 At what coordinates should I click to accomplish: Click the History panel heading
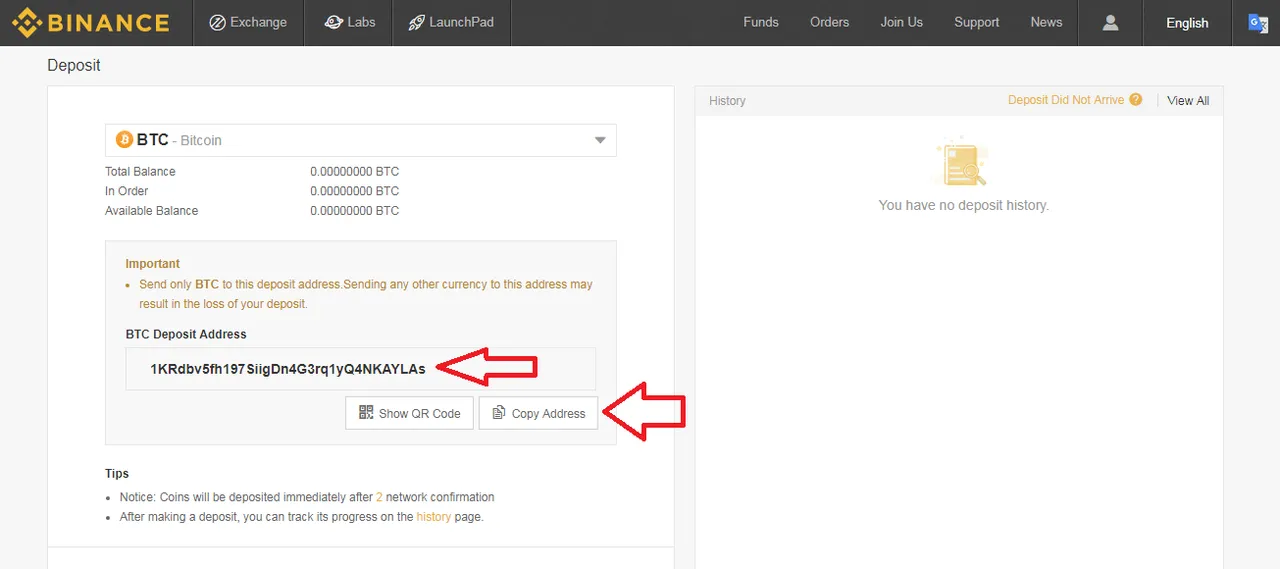(x=727, y=101)
